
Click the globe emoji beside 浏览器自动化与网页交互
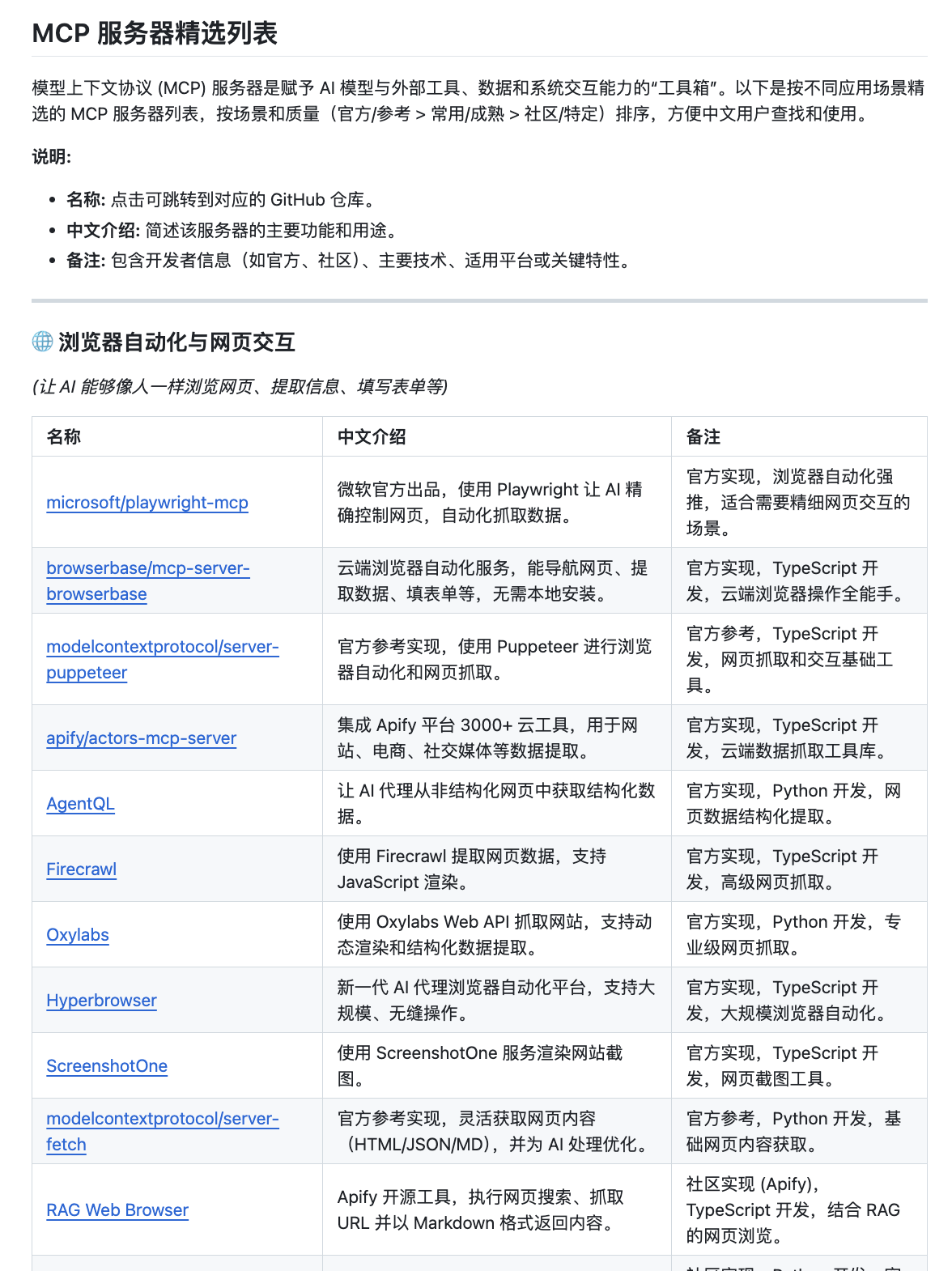click(42, 342)
